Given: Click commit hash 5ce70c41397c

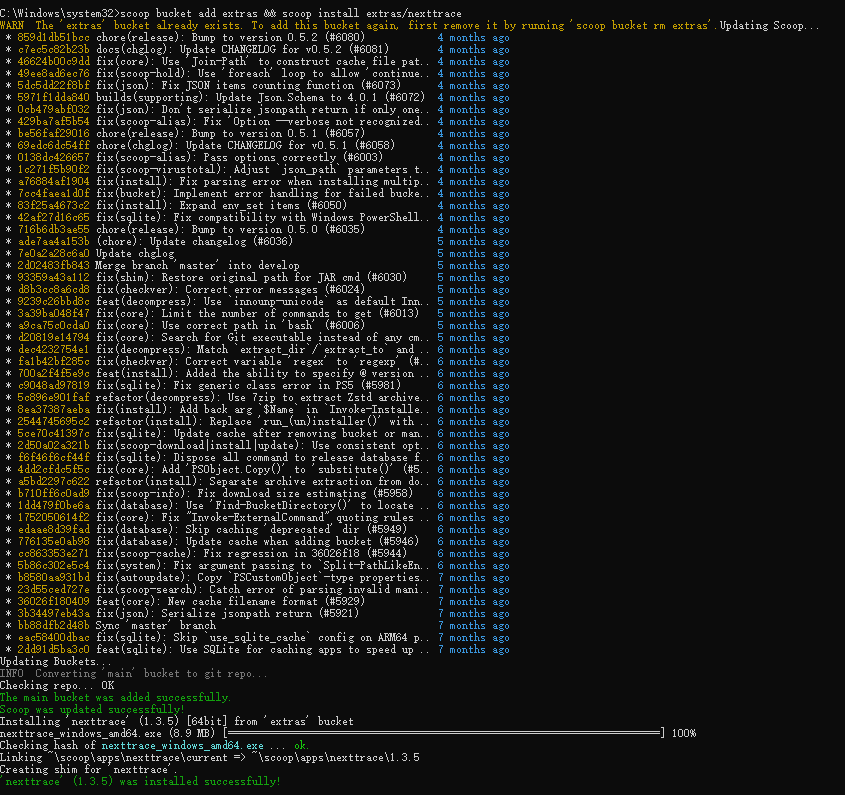Looking at the screenshot, I should pyautogui.click(x=53, y=433).
